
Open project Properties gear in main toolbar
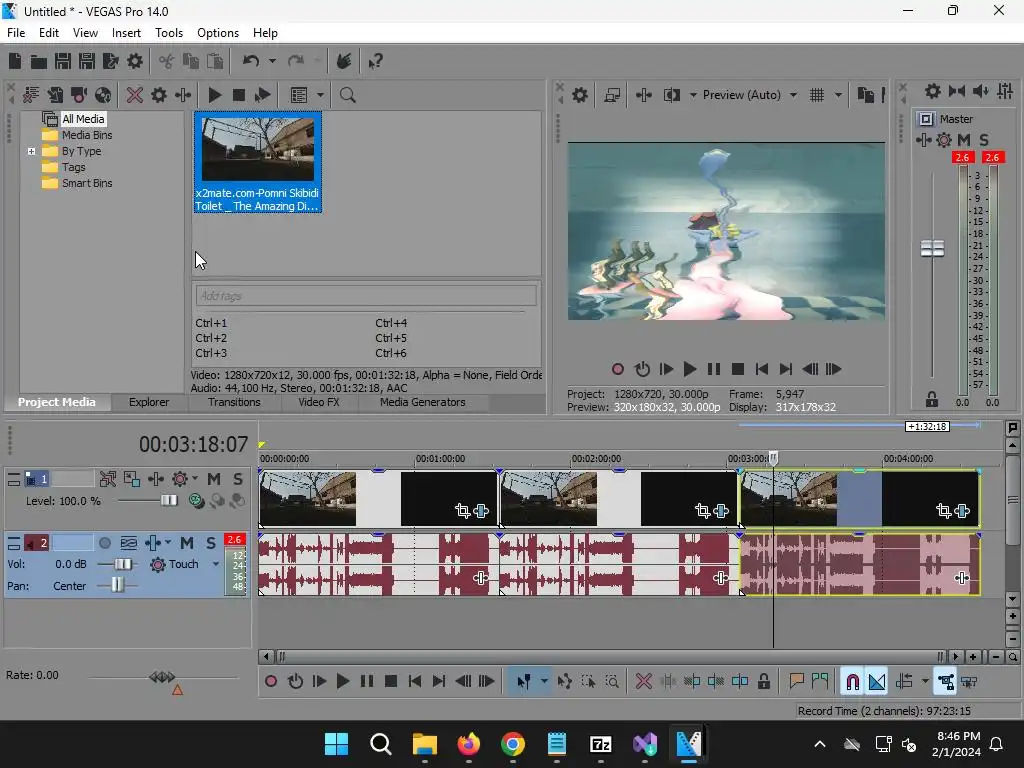tap(135, 61)
